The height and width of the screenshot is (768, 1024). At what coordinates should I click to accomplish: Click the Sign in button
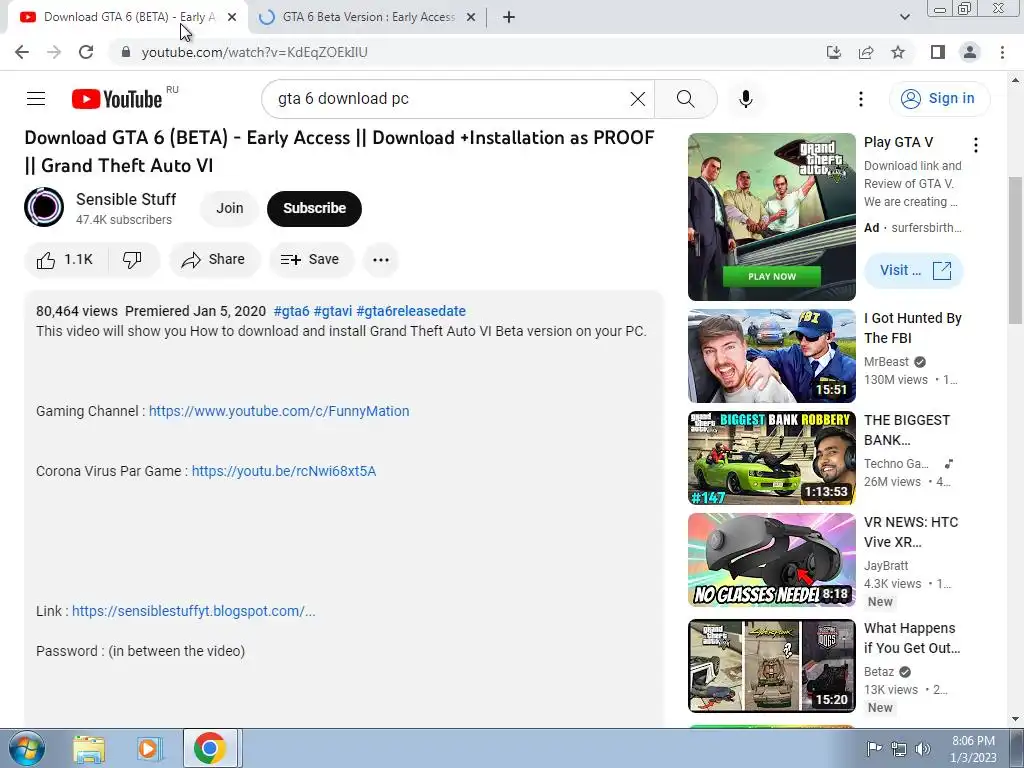click(939, 99)
